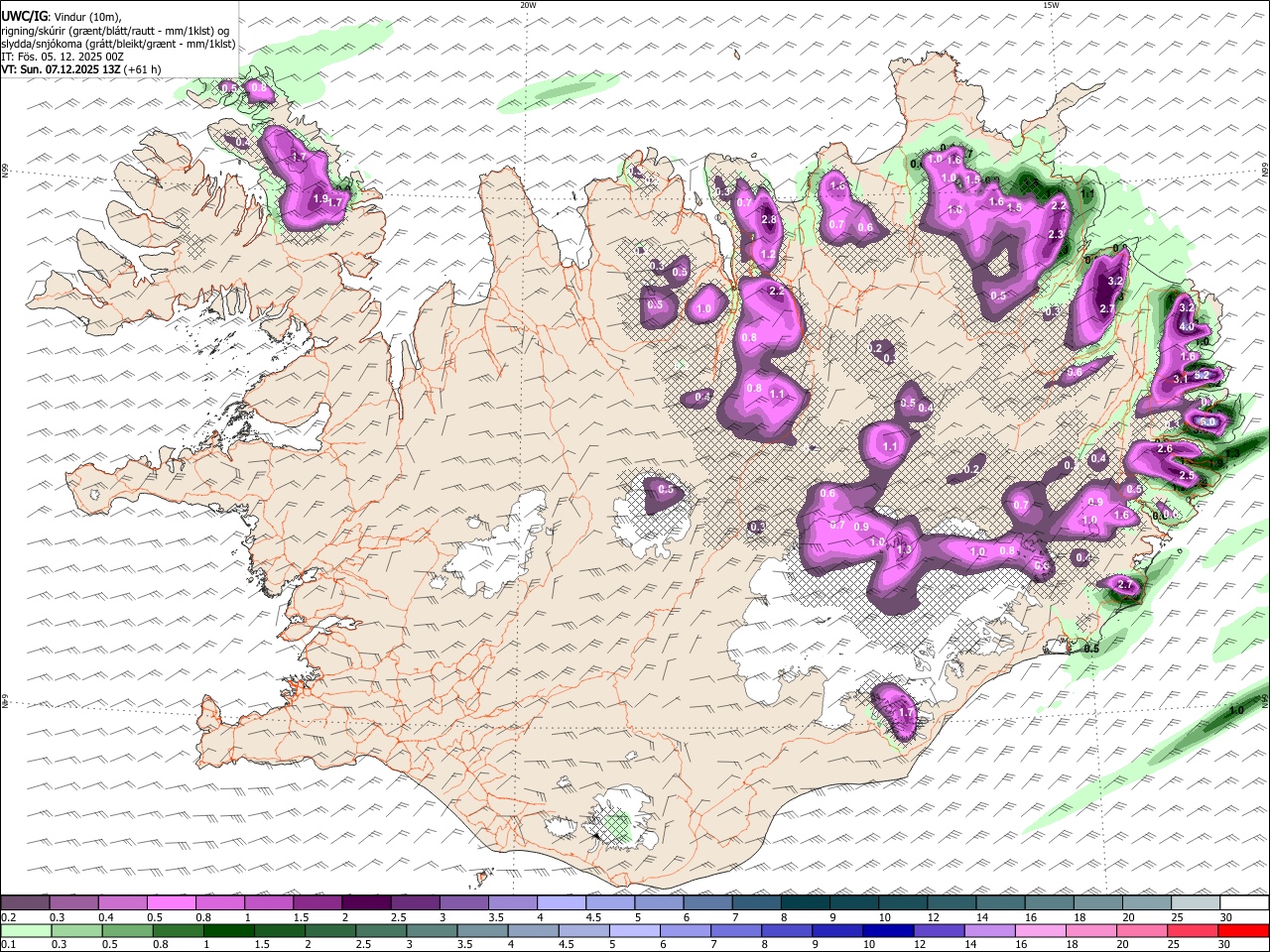Click the darkest purple swatch starting at 2
Screen dimensions: 1270x952
[x=365, y=903]
